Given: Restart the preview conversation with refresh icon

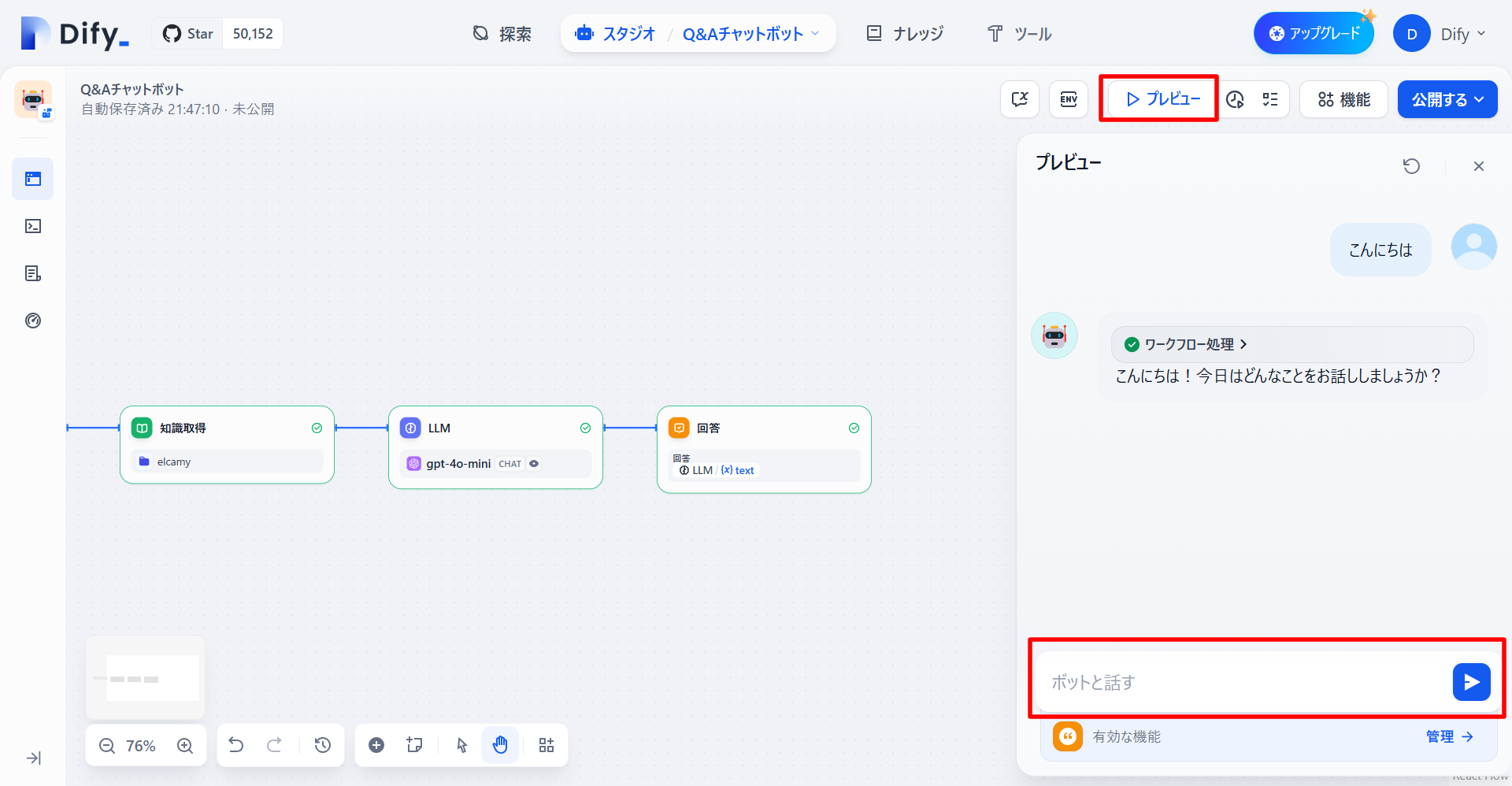Looking at the screenshot, I should 1411,166.
